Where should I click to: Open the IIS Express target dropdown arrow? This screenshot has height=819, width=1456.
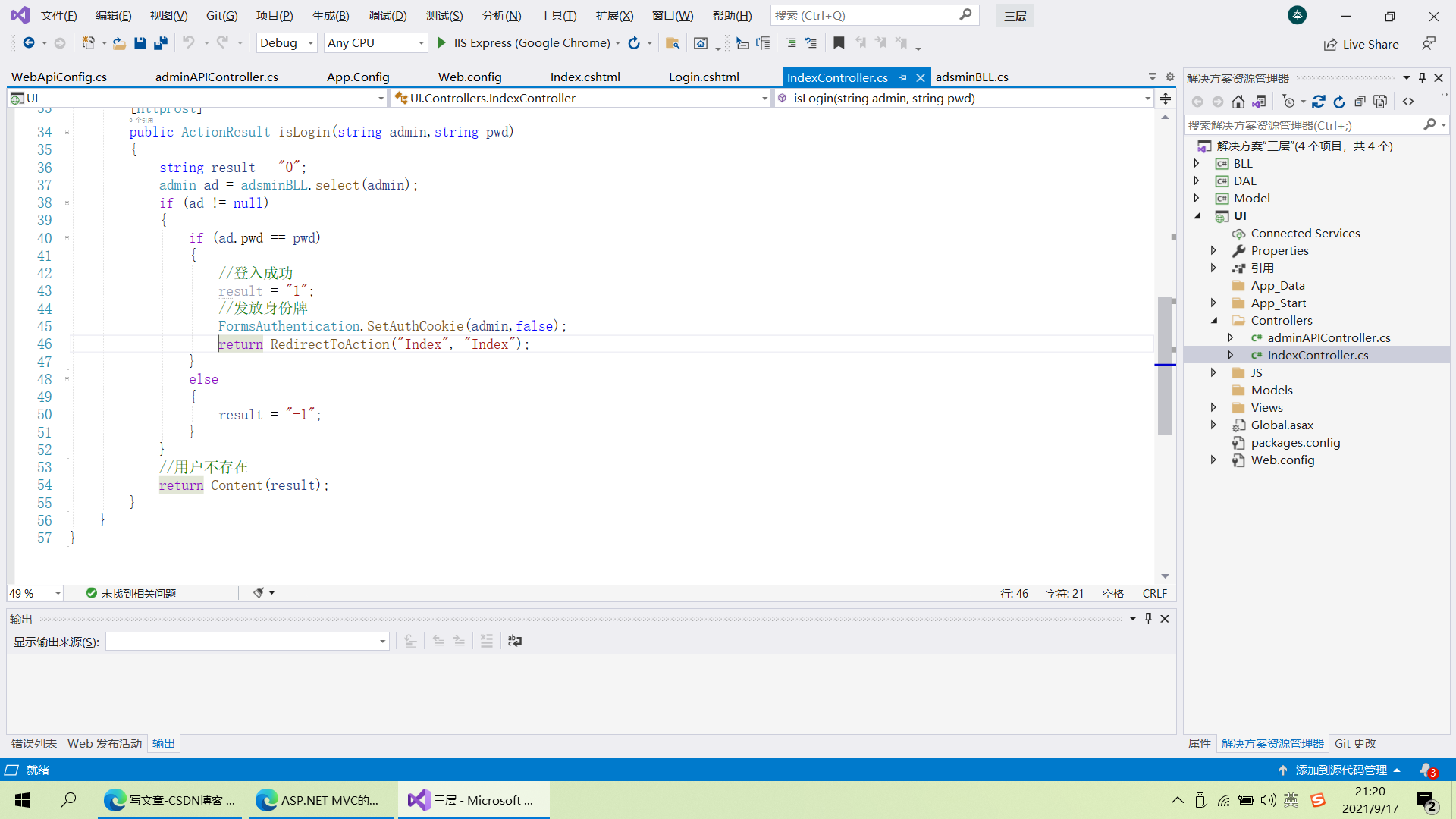pyautogui.click(x=618, y=43)
